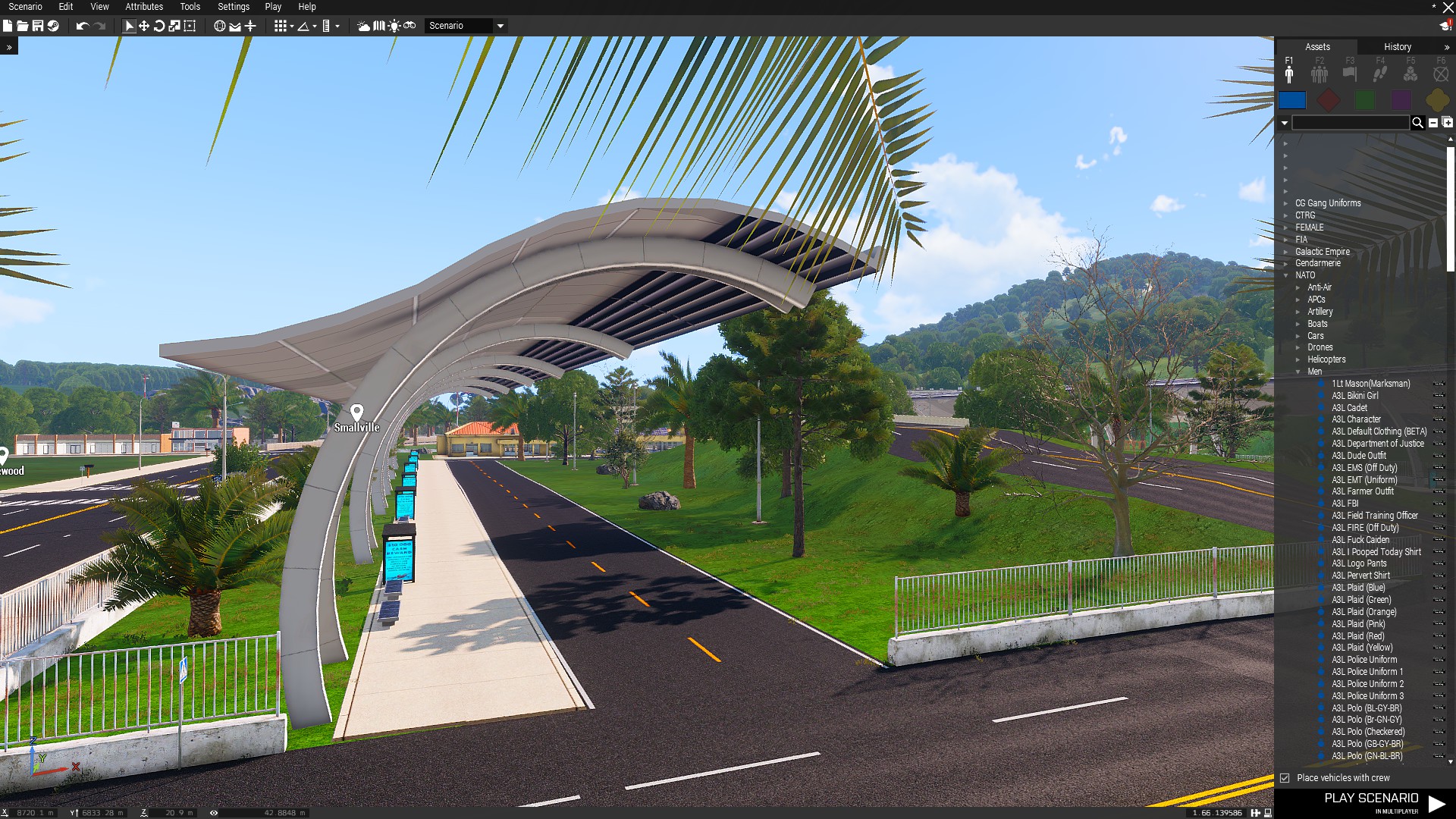Click the asset search input field
The width and height of the screenshot is (1456, 819).
click(1351, 123)
